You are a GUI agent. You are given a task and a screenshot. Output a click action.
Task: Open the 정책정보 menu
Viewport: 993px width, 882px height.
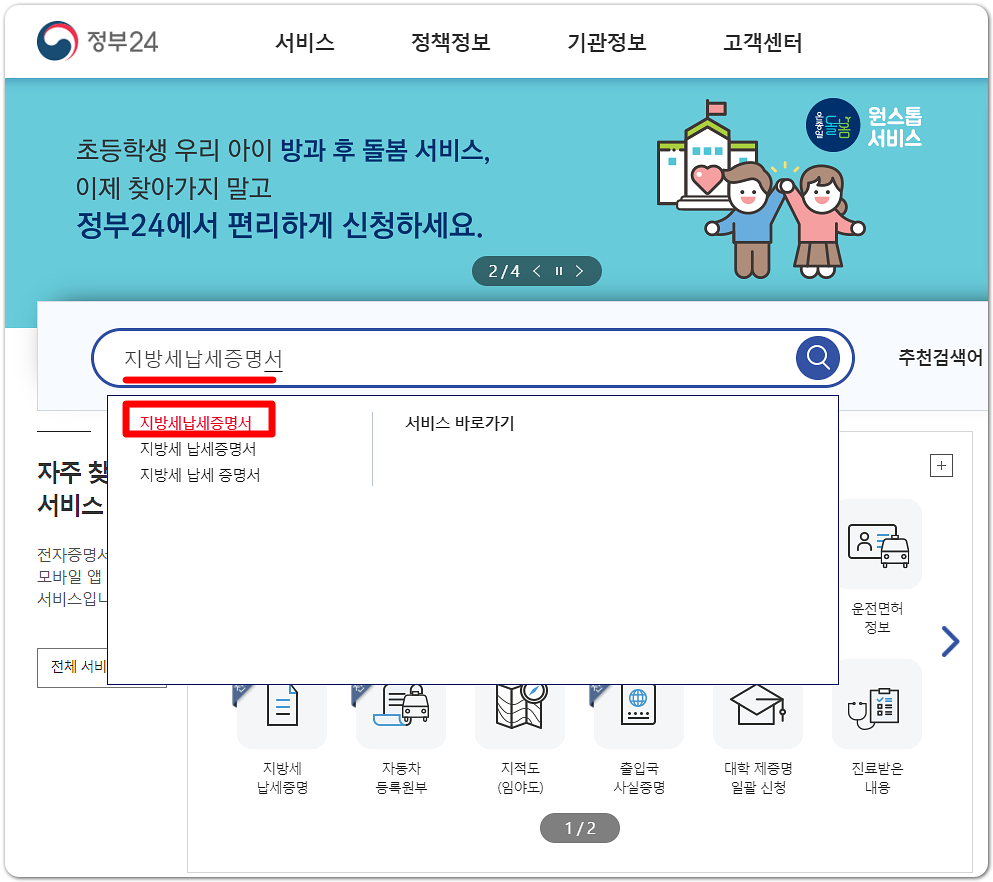[450, 42]
